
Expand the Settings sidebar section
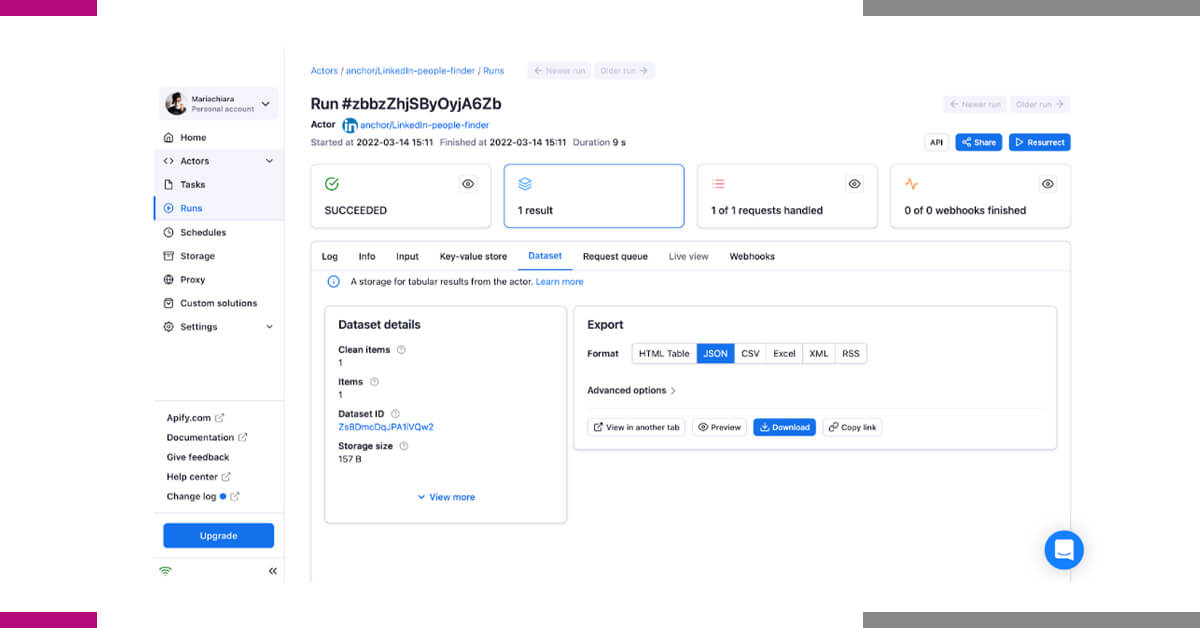coord(269,327)
